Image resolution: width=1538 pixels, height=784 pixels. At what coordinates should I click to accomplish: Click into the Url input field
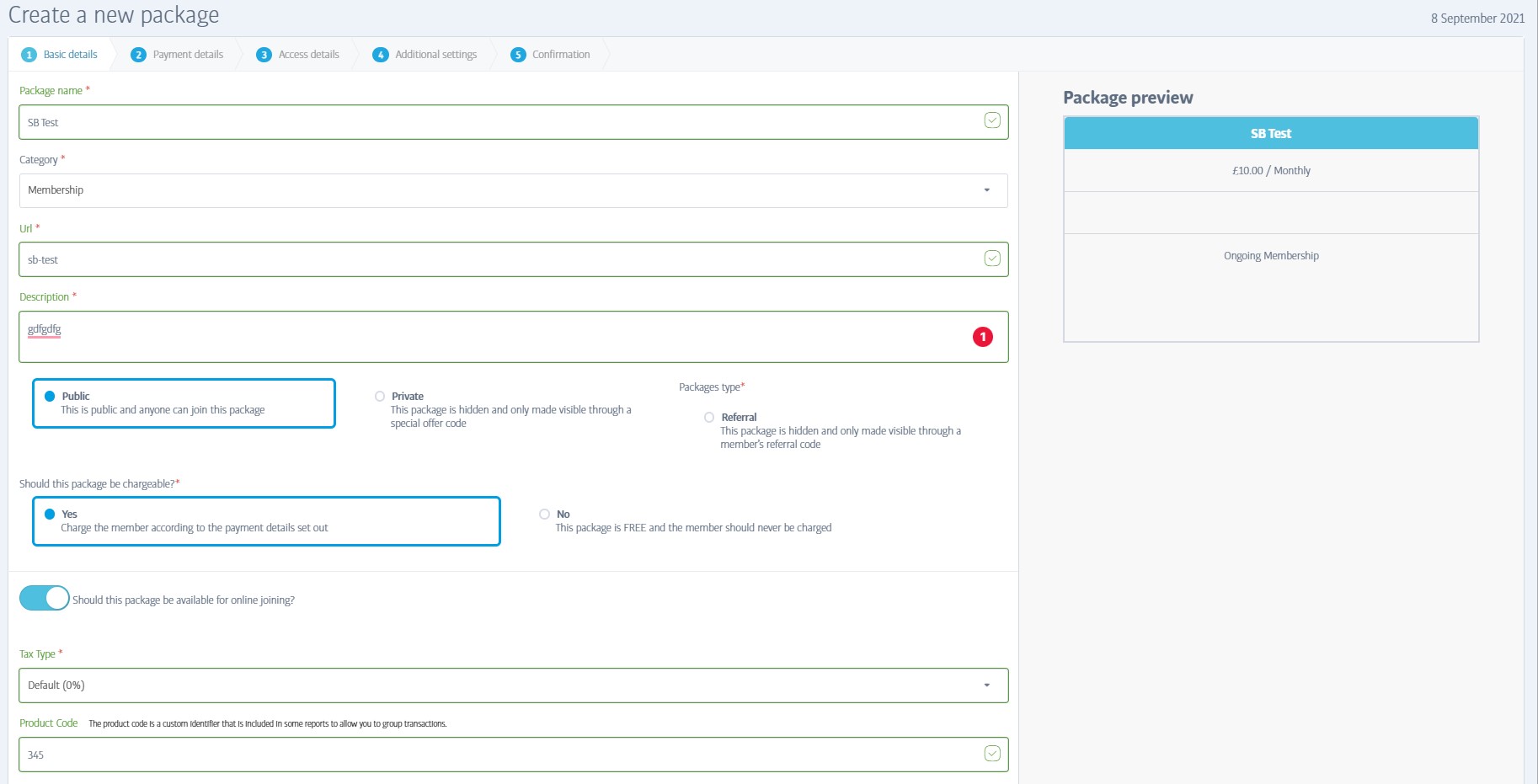(513, 259)
